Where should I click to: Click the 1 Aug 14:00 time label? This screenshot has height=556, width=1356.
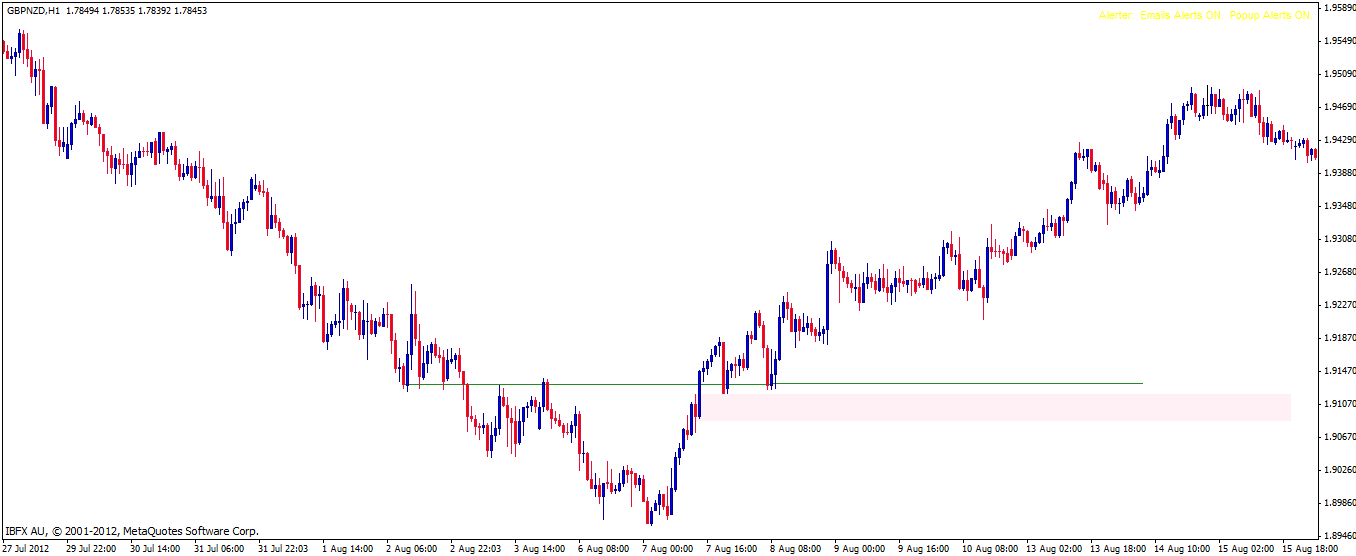(347, 549)
